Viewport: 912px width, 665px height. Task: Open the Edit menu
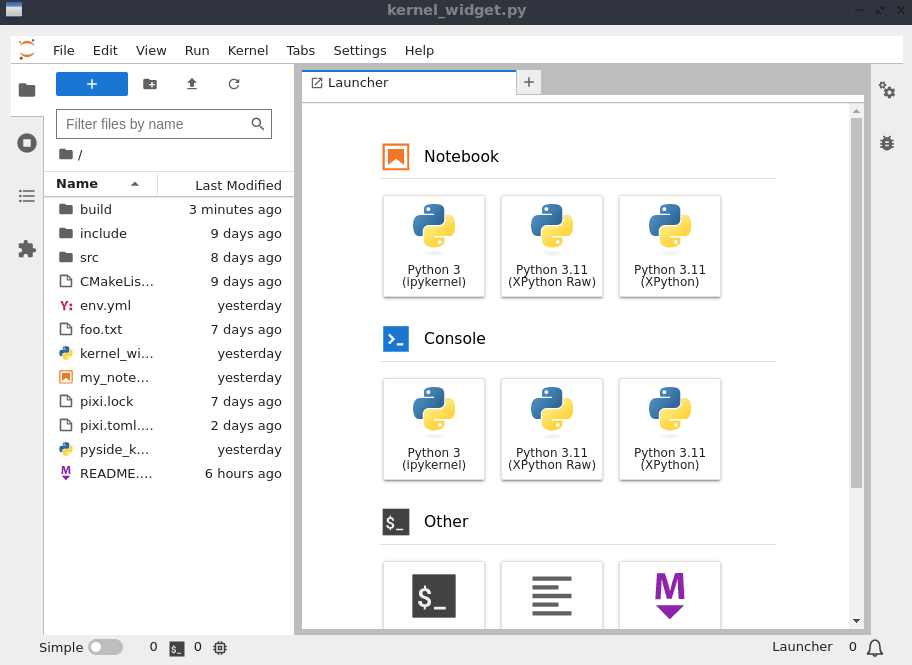(x=105, y=51)
